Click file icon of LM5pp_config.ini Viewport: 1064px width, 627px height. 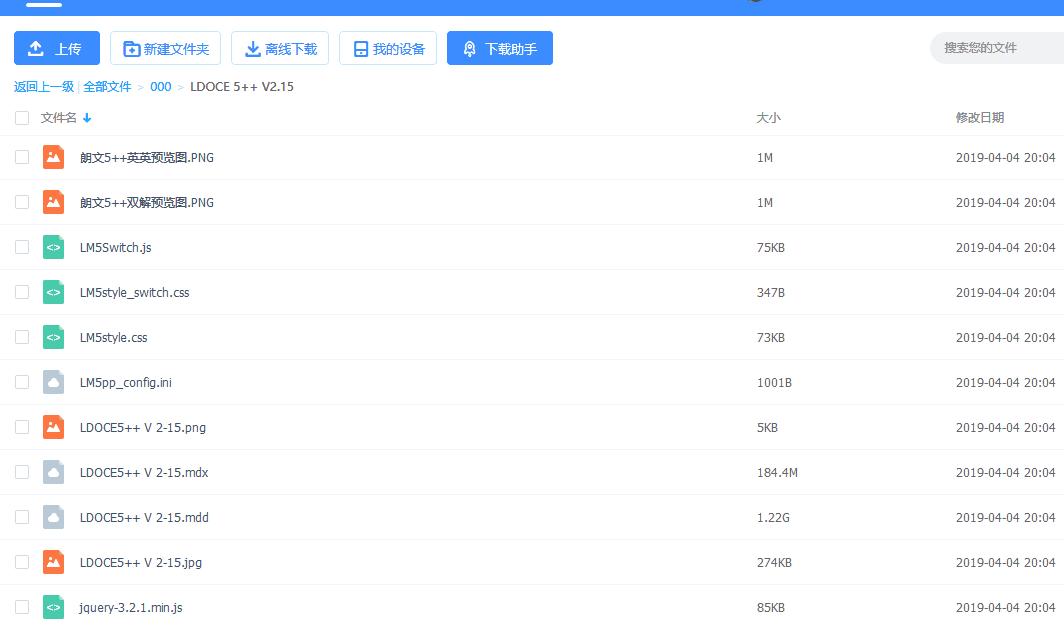point(54,382)
